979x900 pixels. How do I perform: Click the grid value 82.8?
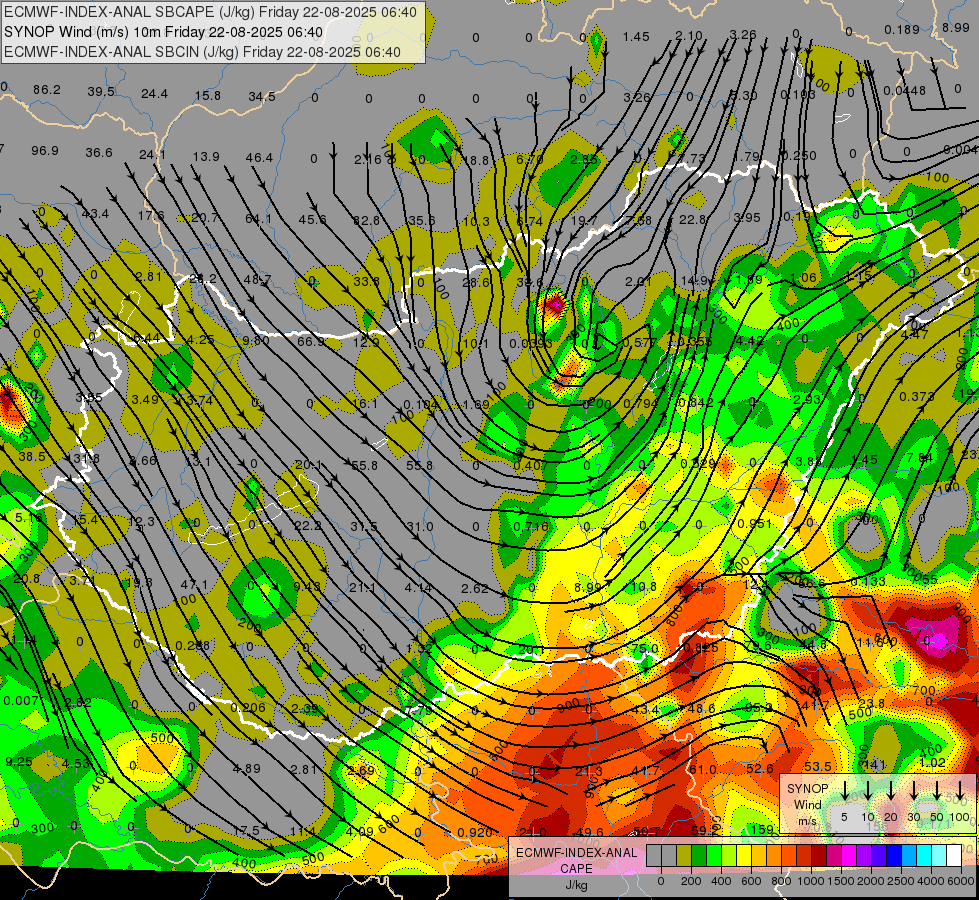tap(367, 220)
